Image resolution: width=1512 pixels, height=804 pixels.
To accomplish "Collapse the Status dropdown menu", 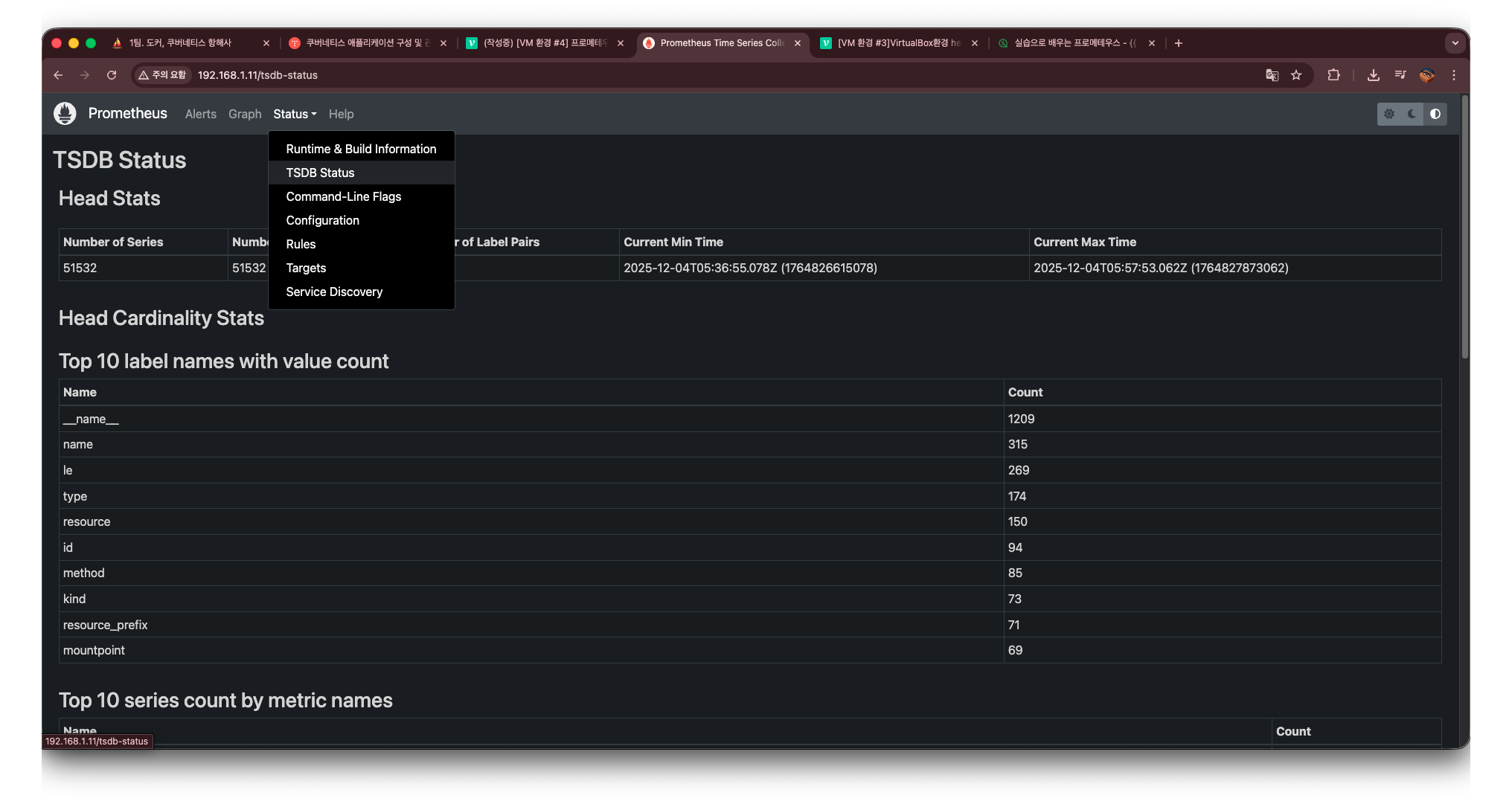I will click(295, 114).
